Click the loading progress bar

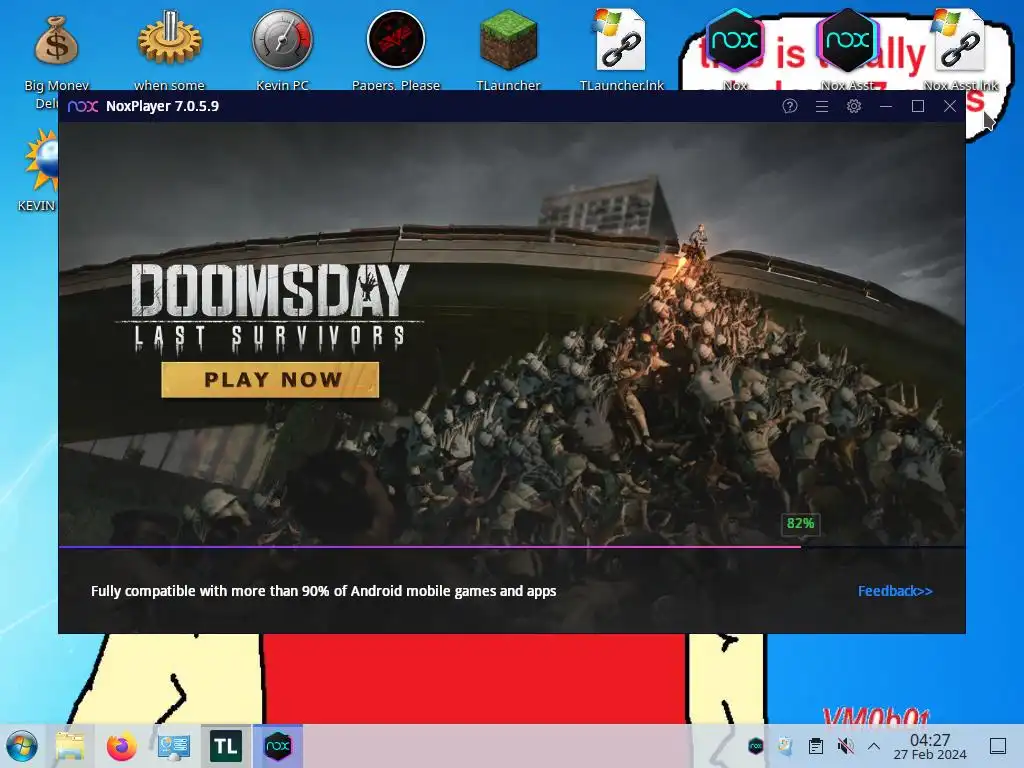coord(511,547)
